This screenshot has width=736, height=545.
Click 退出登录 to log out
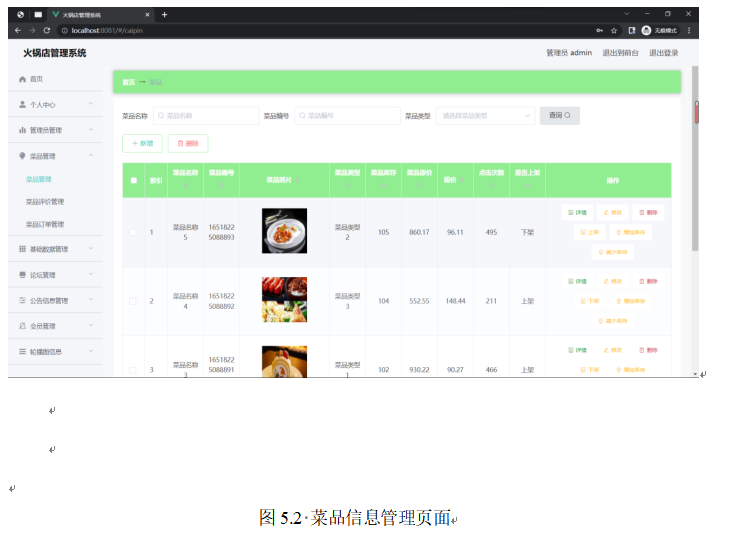click(x=664, y=53)
